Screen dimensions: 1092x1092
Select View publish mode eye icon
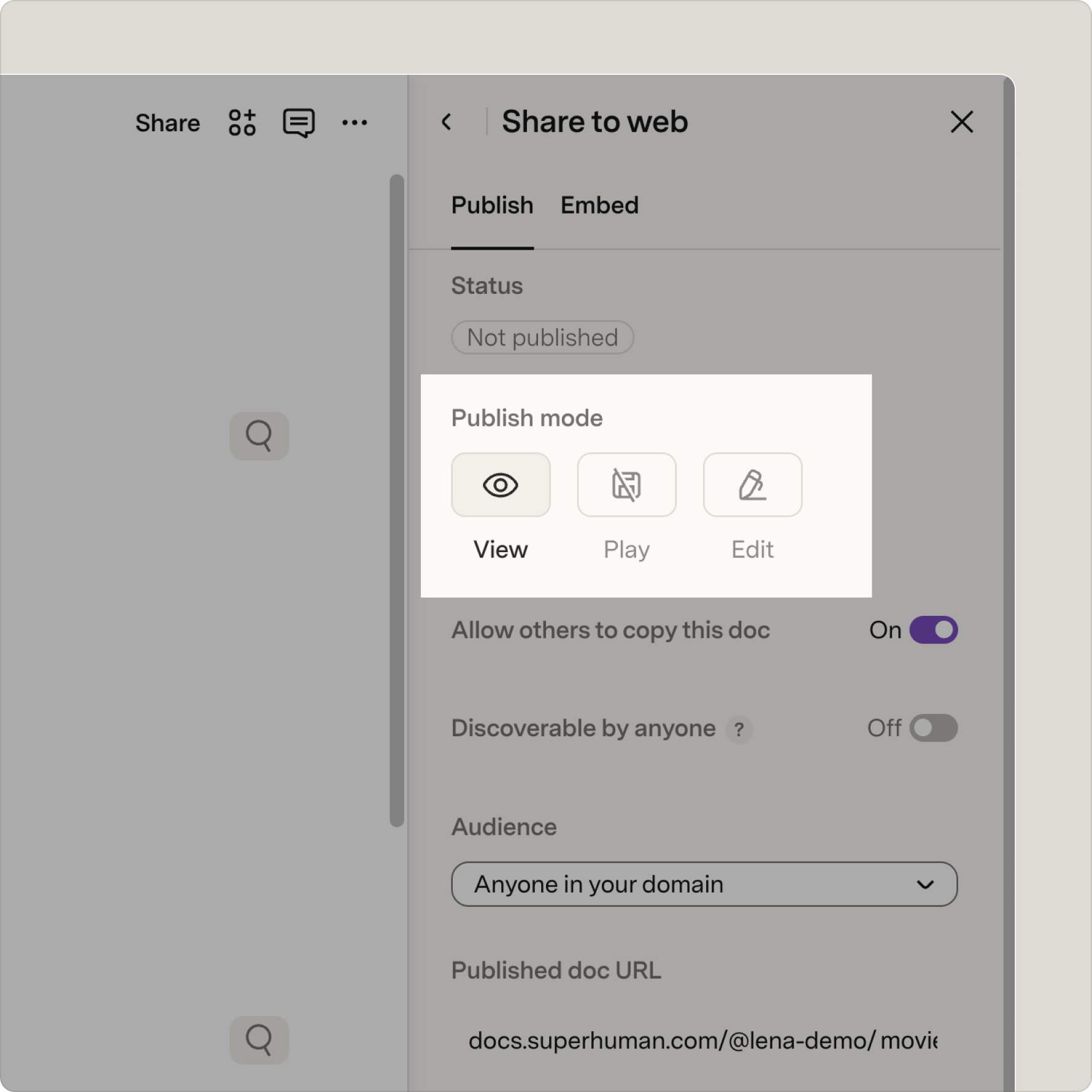point(501,485)
